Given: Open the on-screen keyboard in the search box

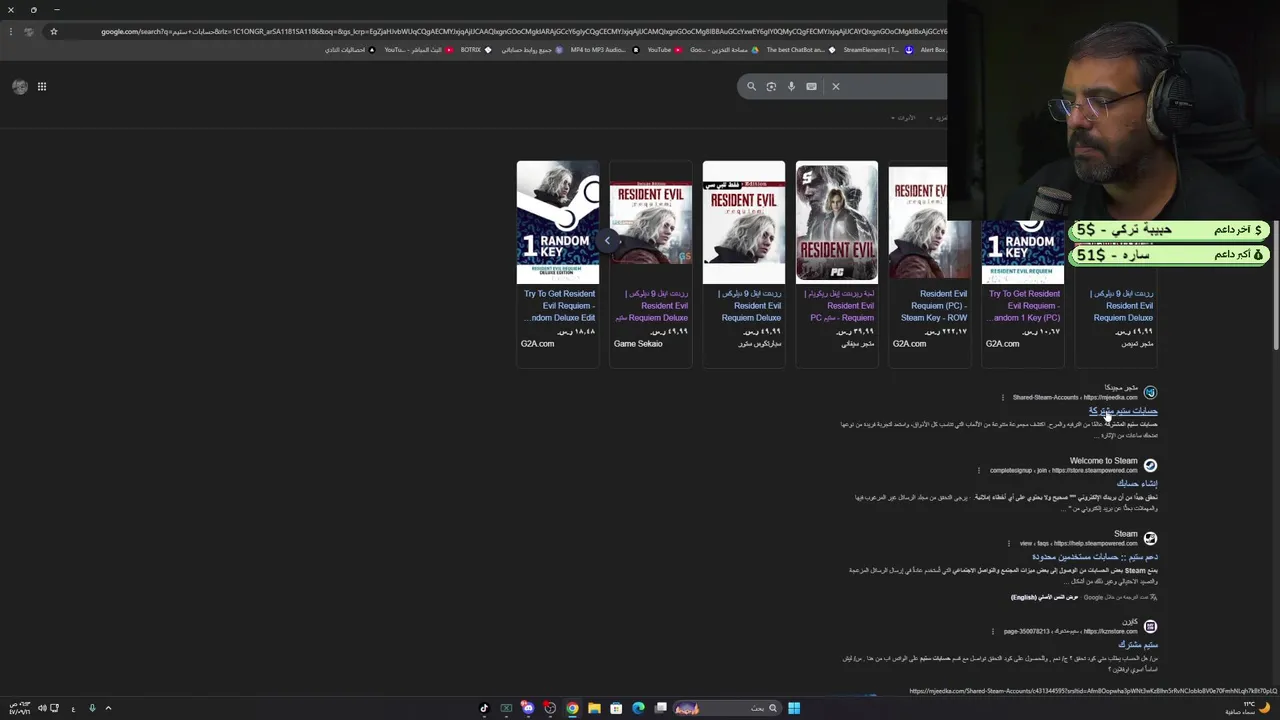Looking at the screenshot, I should (811, 87).
